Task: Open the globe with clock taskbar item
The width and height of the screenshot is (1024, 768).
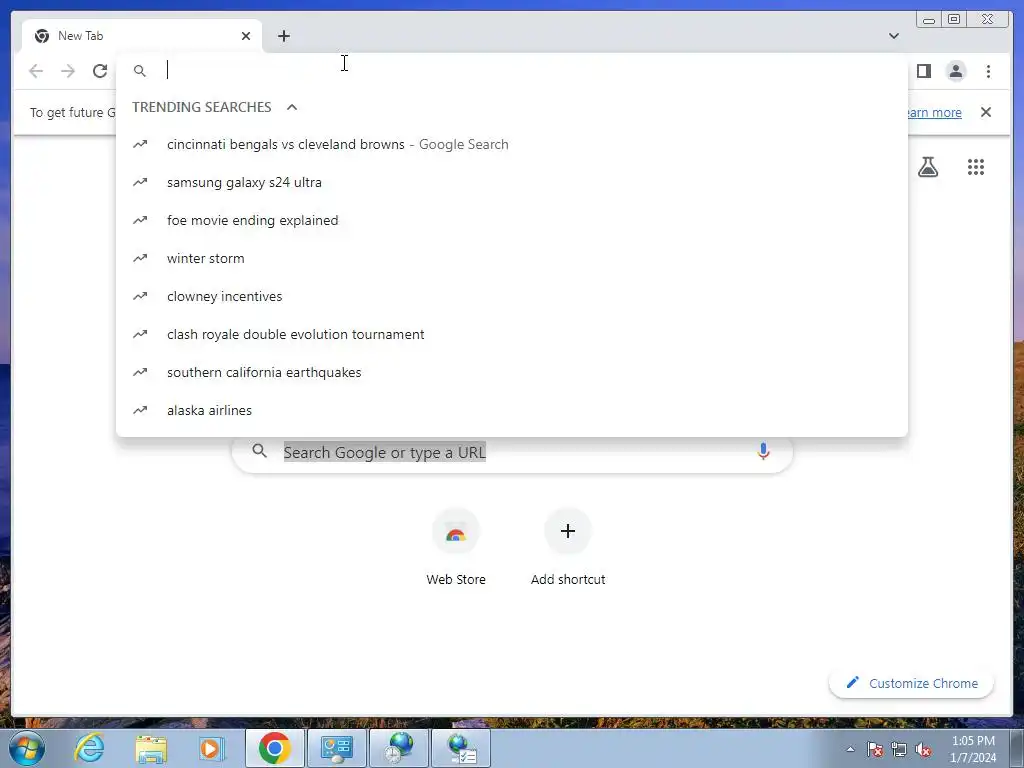Action: 399,748
